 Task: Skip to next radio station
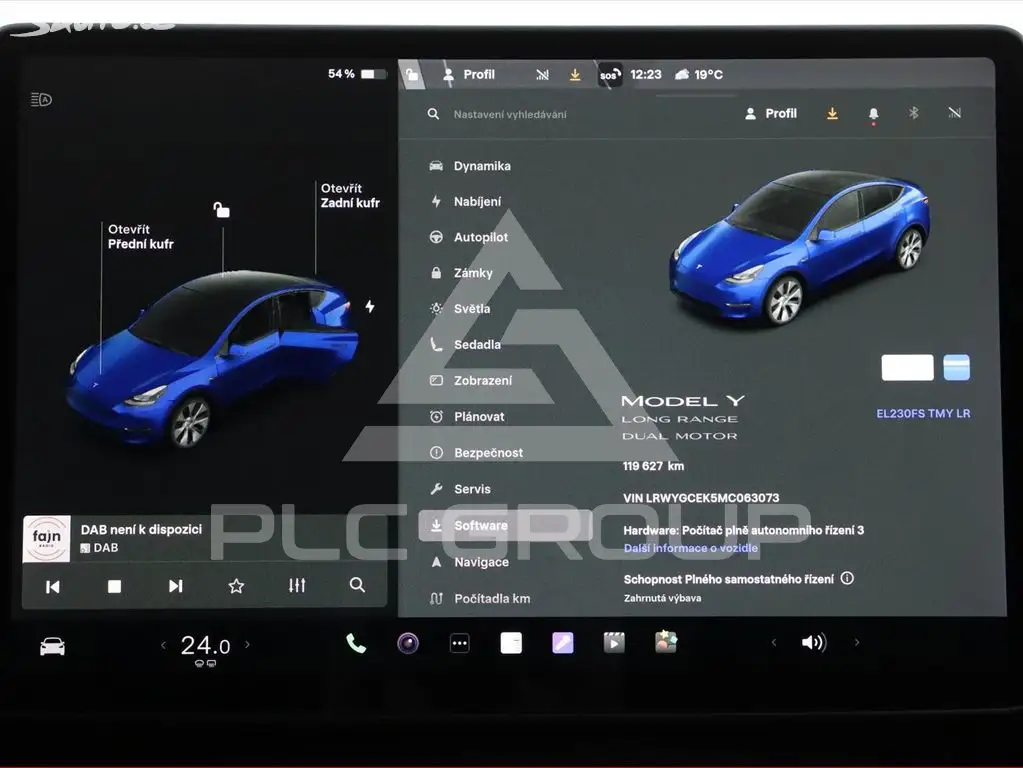pyautogui.click(x=176, y=586)
